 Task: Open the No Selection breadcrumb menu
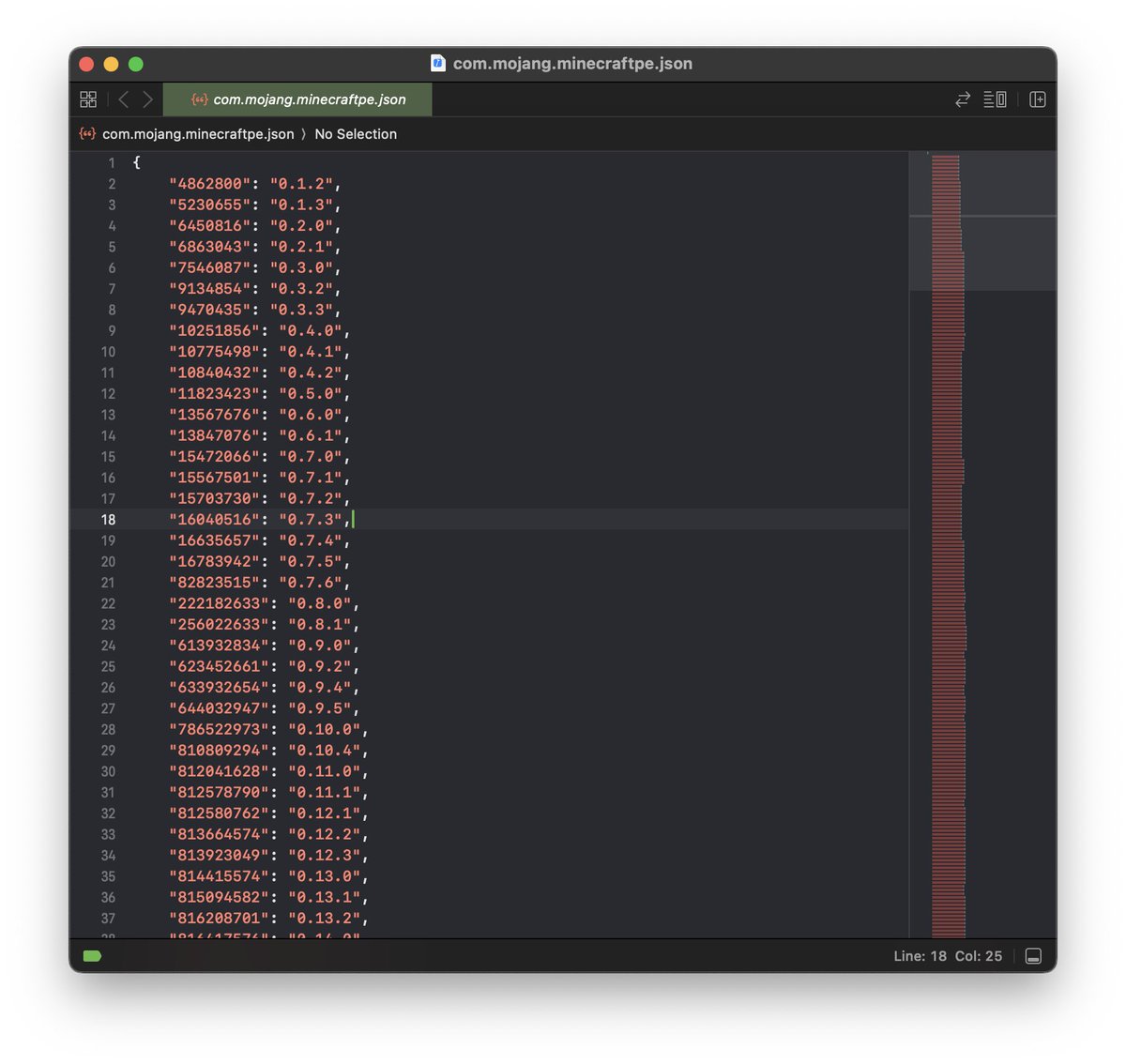click(x=356, y=134)
